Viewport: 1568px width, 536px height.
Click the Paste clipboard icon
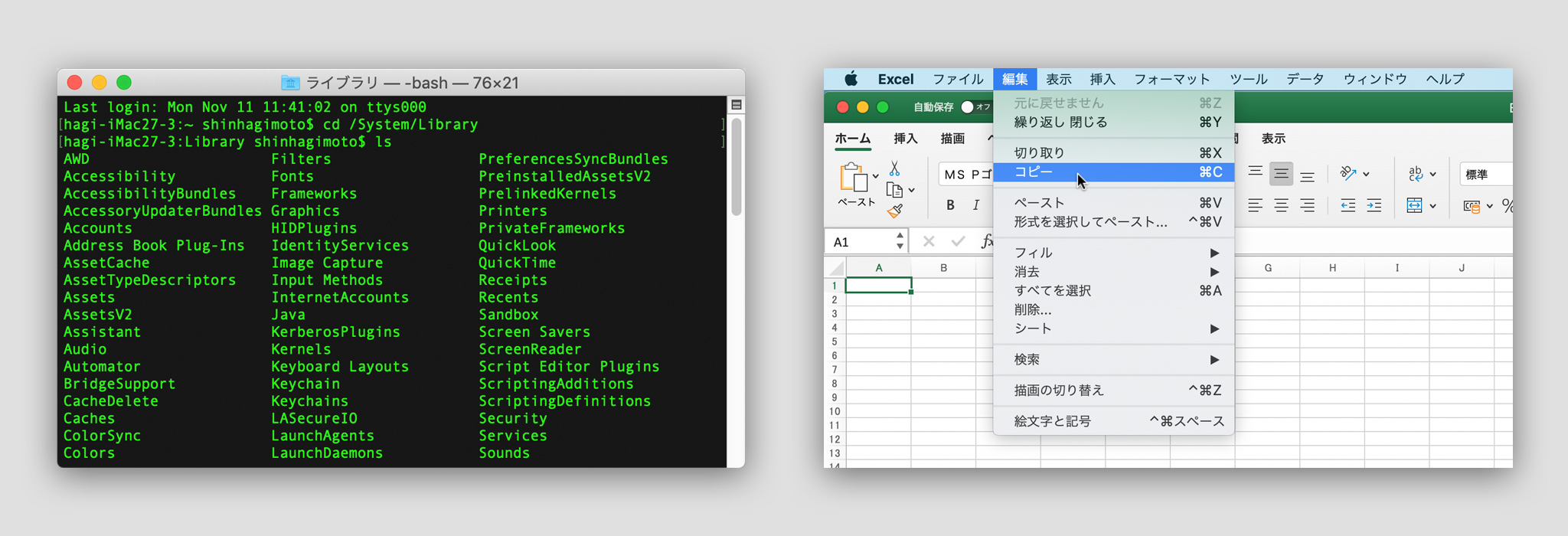coord(854,178)
